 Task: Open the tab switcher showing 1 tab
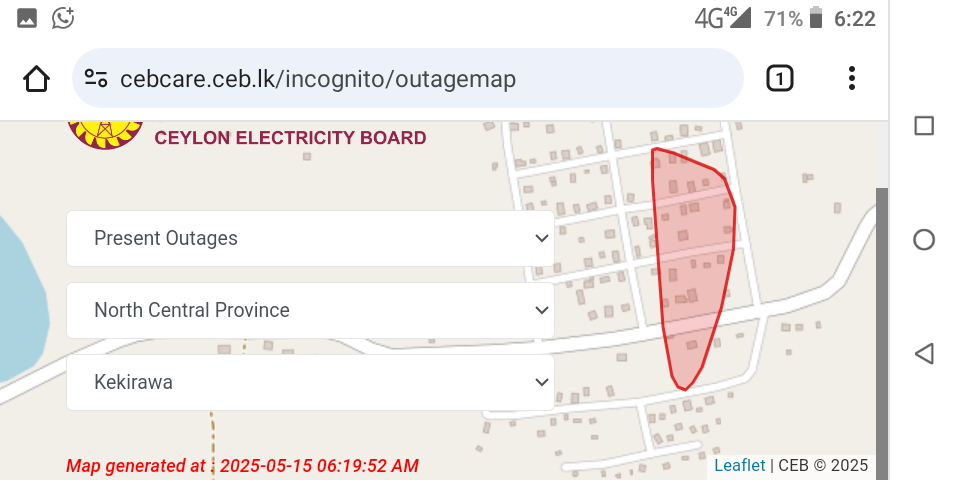coord(779,78)
